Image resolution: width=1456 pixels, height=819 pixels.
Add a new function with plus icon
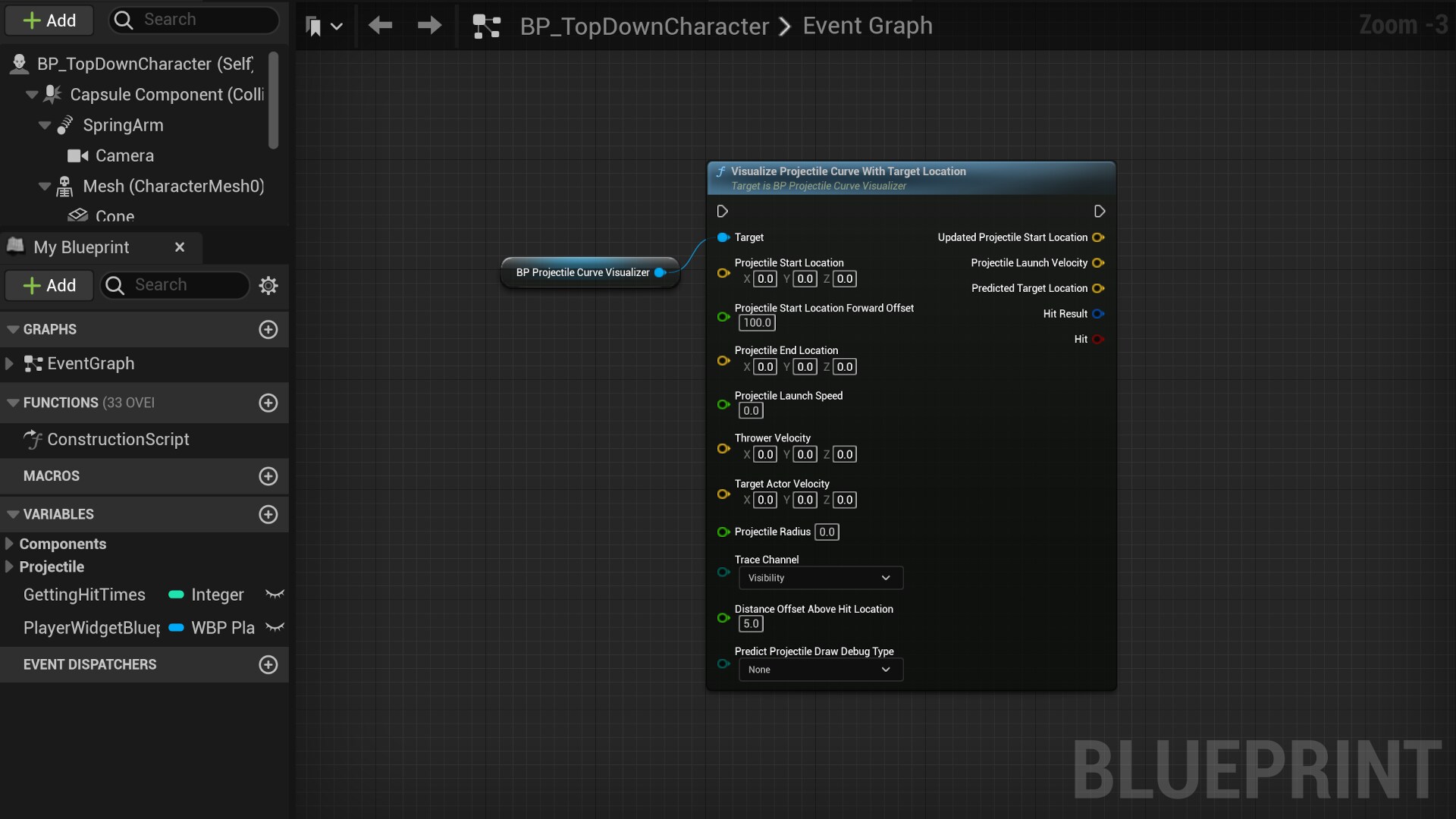click(268, 403)
